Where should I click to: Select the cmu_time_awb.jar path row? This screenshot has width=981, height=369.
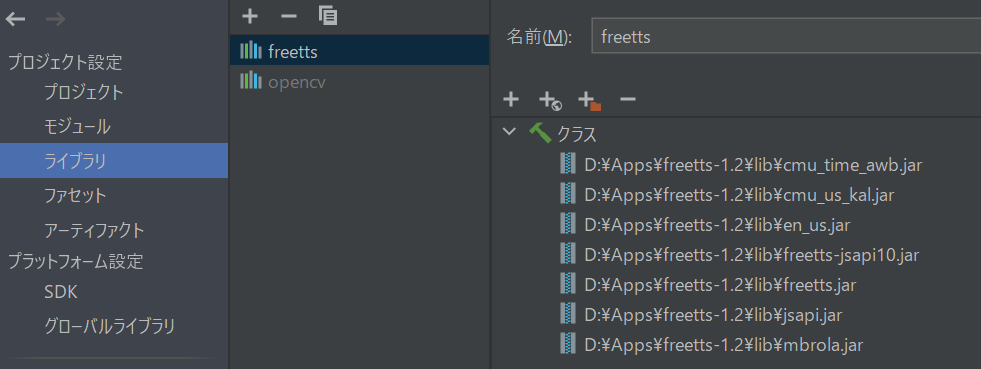click(x=753, y=165)
